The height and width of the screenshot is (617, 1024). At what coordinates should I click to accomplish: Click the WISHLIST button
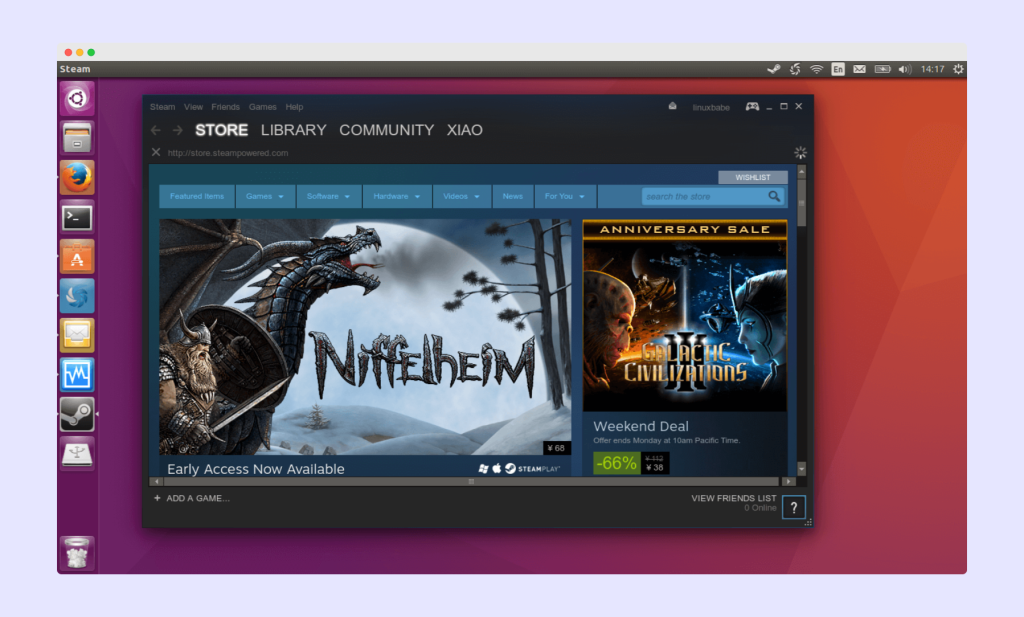click(752, 178)
